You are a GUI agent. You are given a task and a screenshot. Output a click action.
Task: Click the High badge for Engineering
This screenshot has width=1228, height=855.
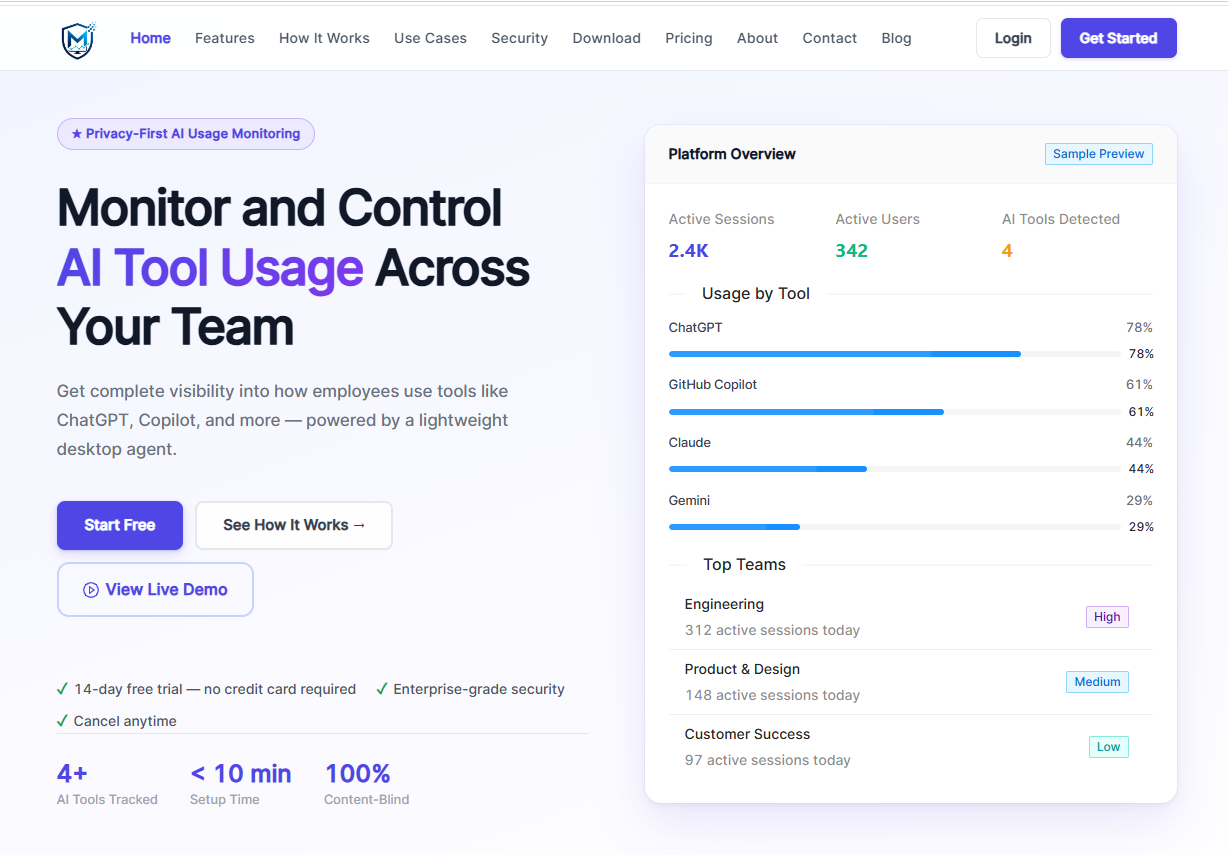[x=1107, y=617]
